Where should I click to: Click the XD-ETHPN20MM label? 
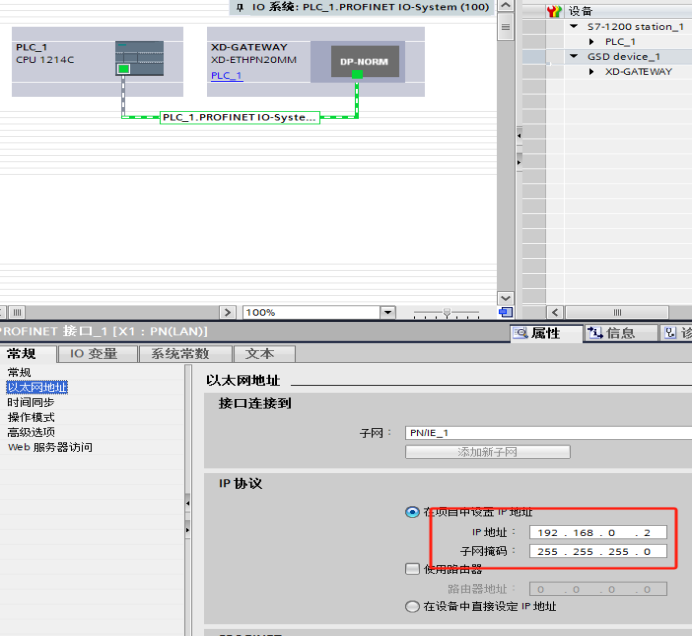click(x=254, y=60)
